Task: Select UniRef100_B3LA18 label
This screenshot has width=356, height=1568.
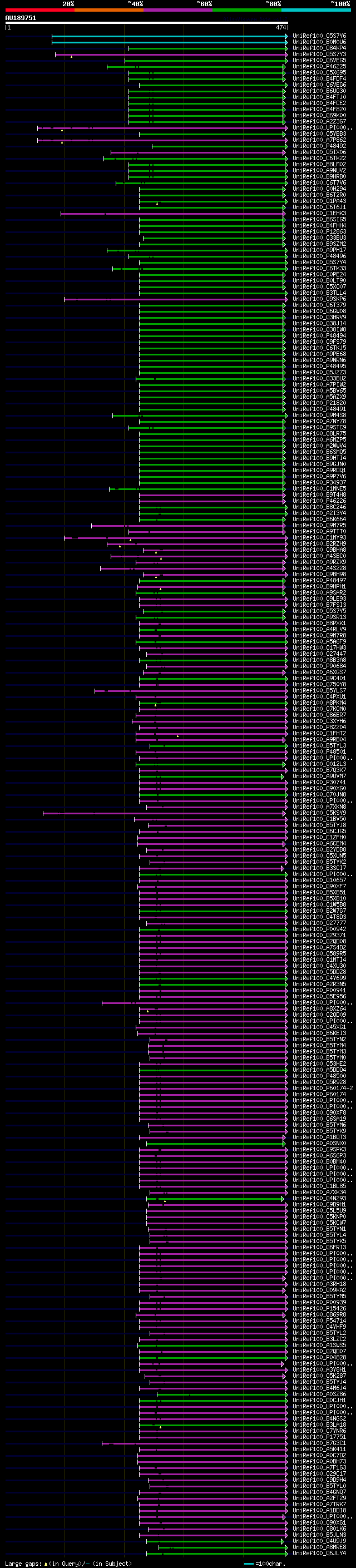Action: [319, 1425]
